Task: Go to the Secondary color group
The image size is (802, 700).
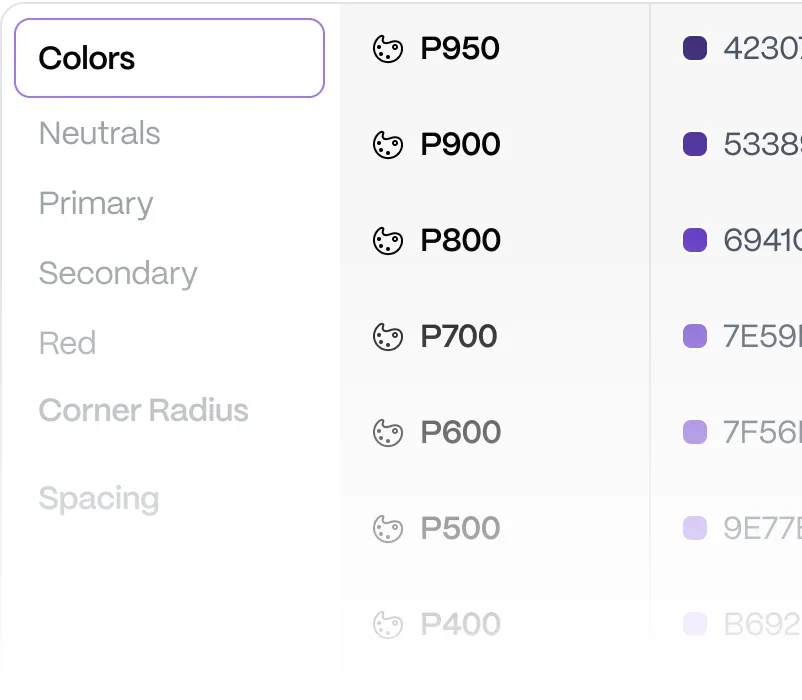Action: coord(118,273)
